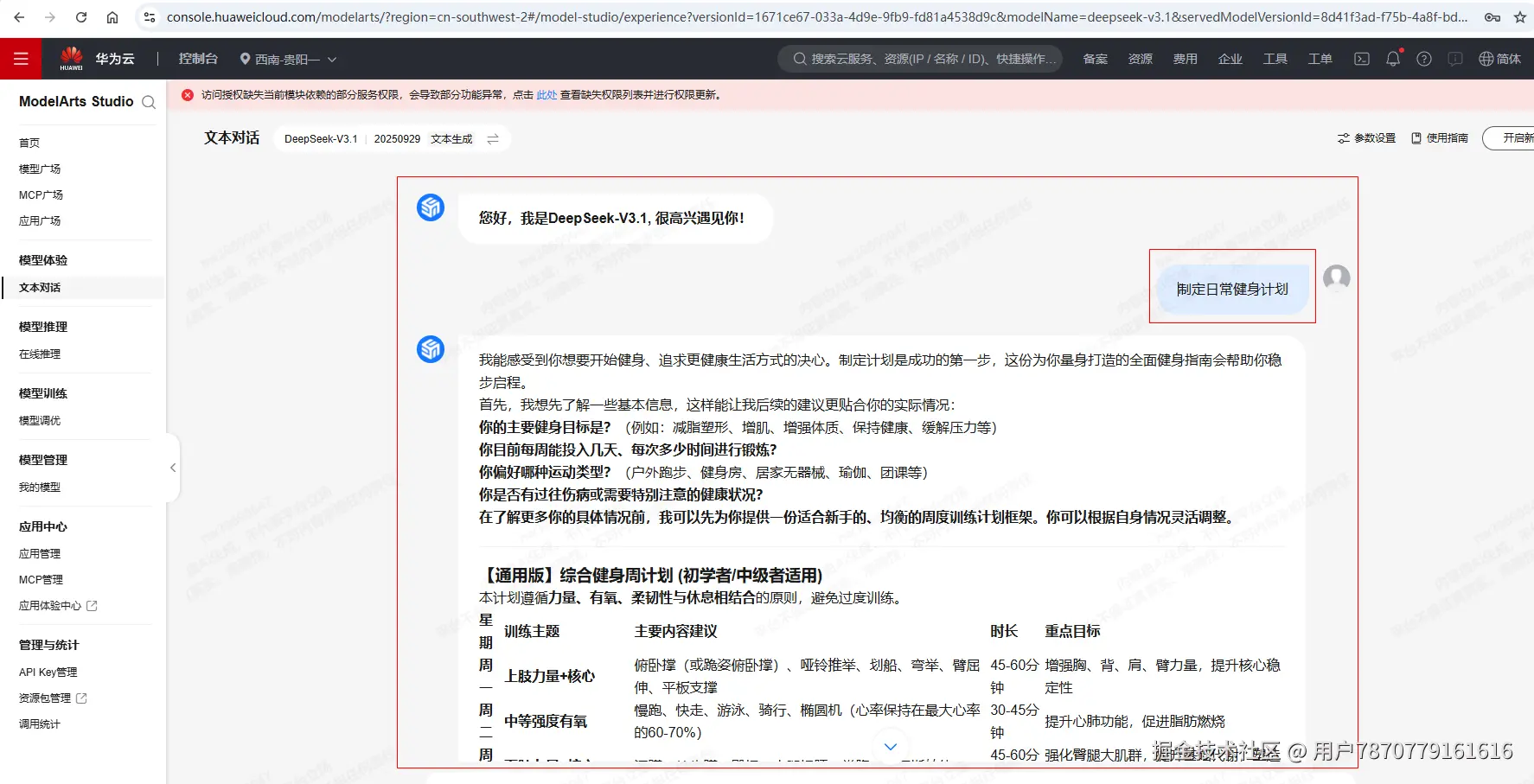Open 参数设置 parameter settings
Screen dimensions: 1534x784
pos(1366,138)
